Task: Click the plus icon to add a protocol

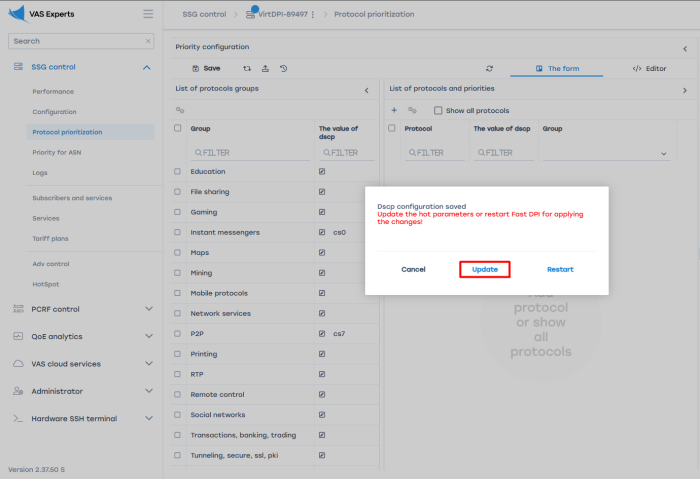Action: pyautogui.click(x=394, y=110)
